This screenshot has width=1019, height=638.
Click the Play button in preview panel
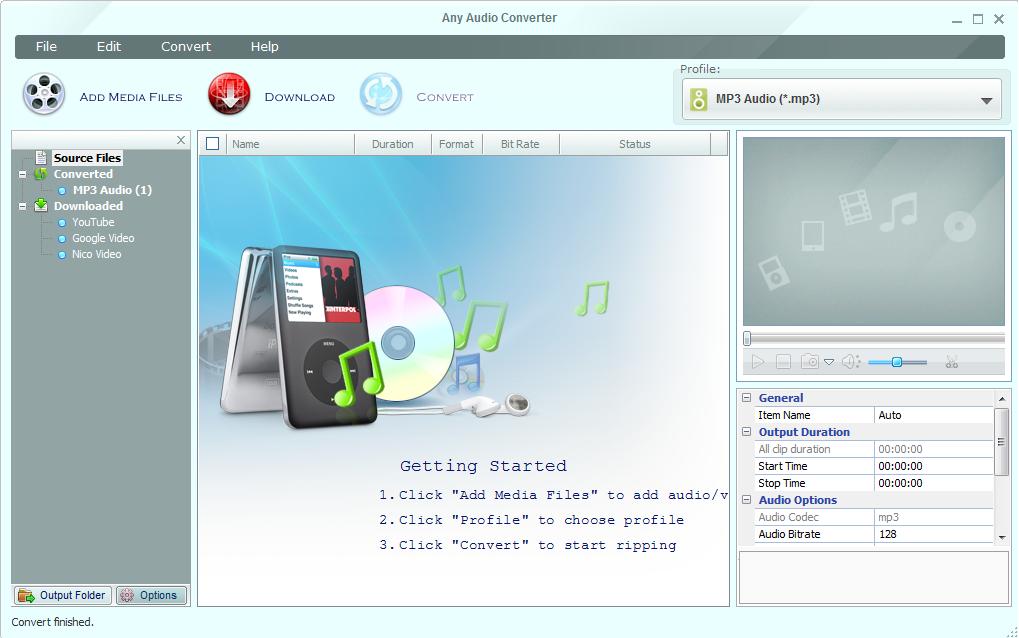758,362
